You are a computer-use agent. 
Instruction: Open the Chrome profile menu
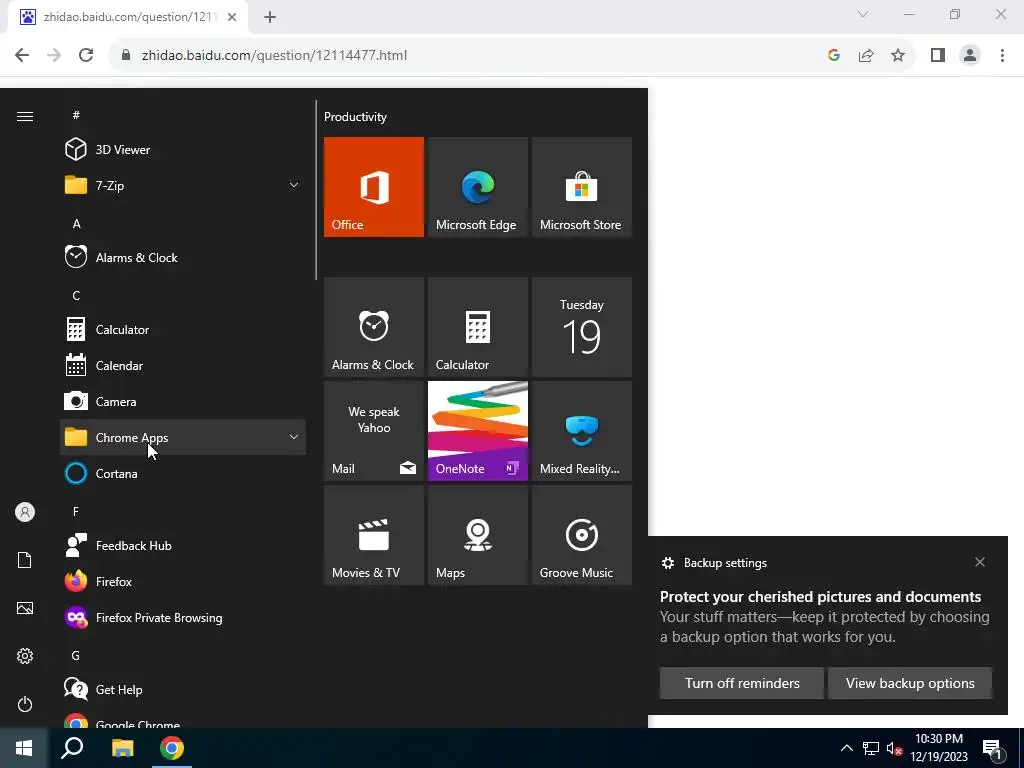point(970,55)
